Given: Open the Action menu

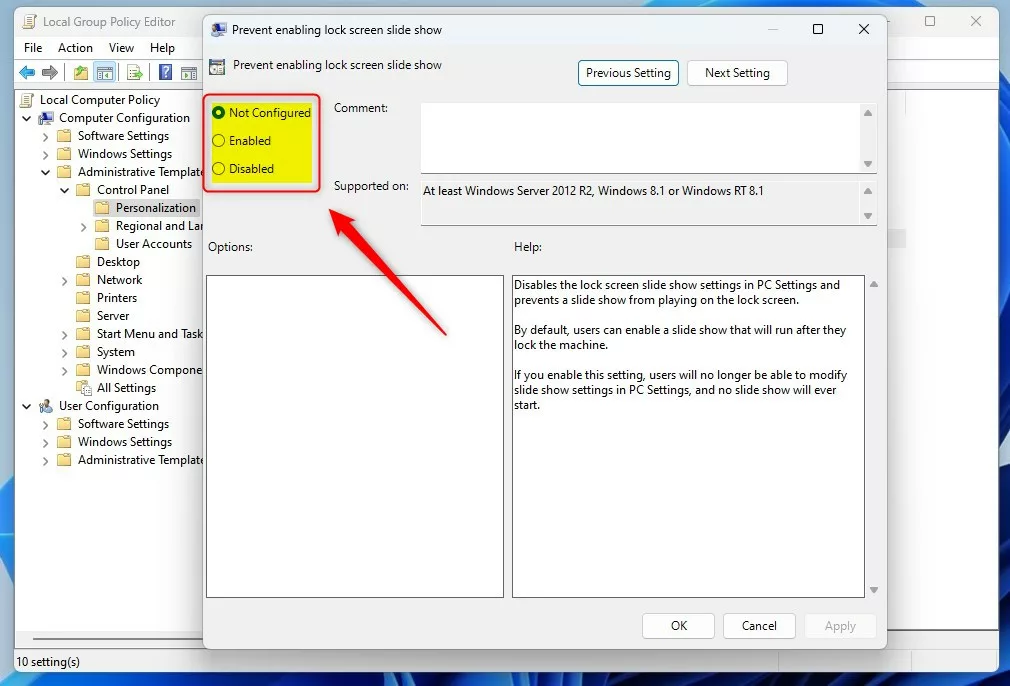Looking at the screenshot, I should pyautogui.click(x=75, y=47).
